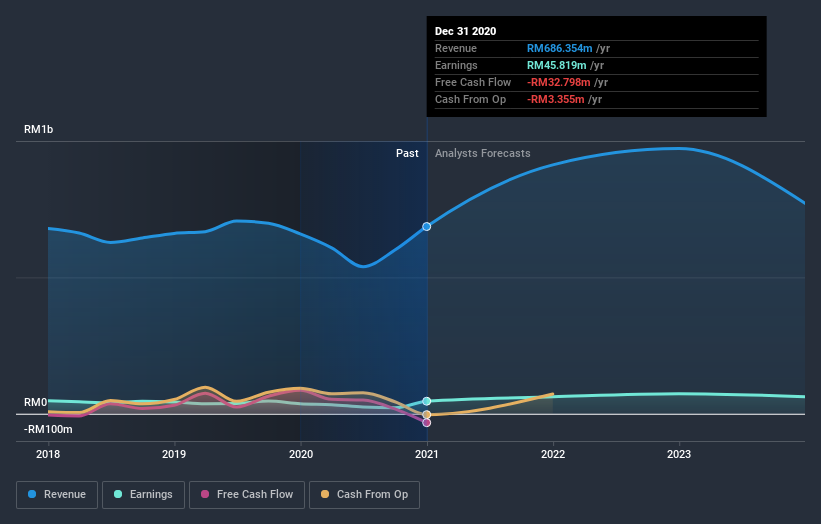The height and width of the screenshot is (524, 821).
Task: Click the RM45.819m earnings value
Action: click(x=557, y=65)
